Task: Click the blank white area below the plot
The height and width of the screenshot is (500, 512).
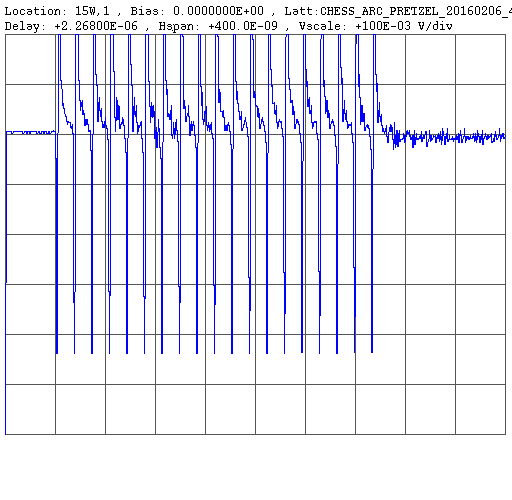Action: tap(256, 467)
